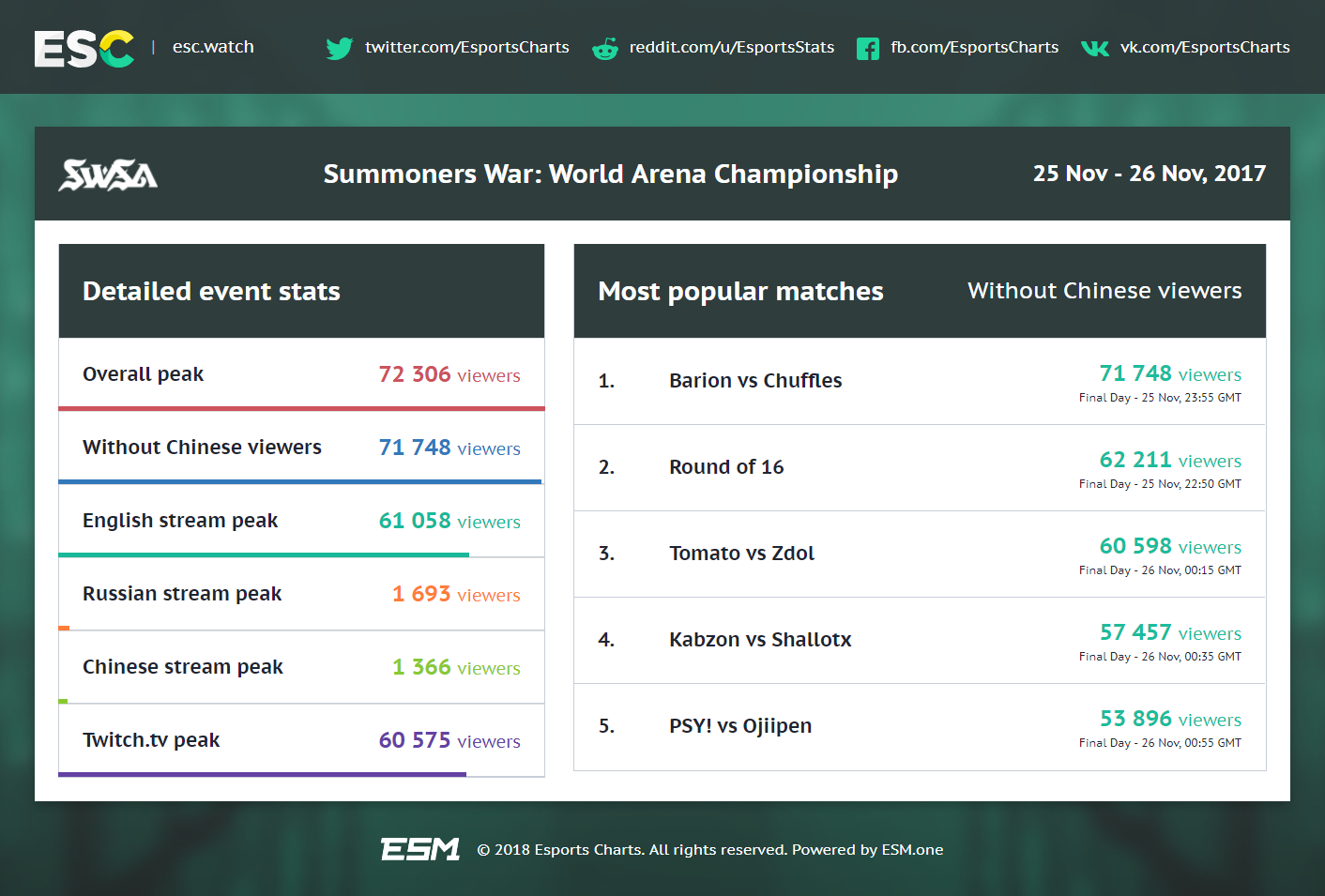
Task: Click the VK icon
Action: tap(1095, 48)
